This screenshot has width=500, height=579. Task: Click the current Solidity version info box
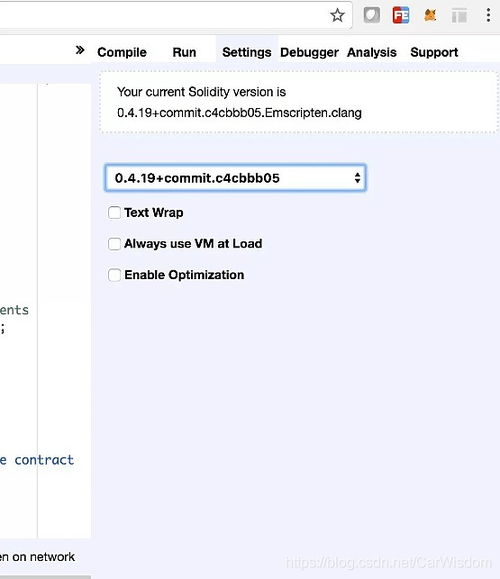[299, 102]
